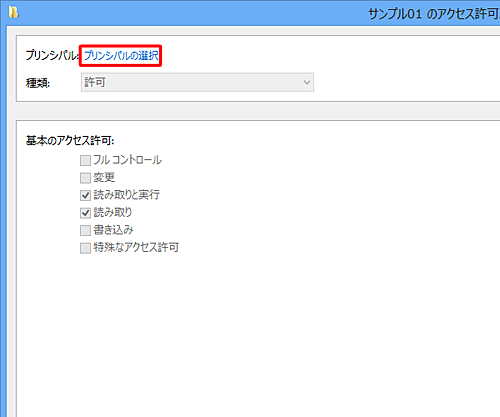Expand the chevron arrow of the 種類 dropdown
Image resolution: width=500 pixels, height=417 pixels.
point(307,82)
